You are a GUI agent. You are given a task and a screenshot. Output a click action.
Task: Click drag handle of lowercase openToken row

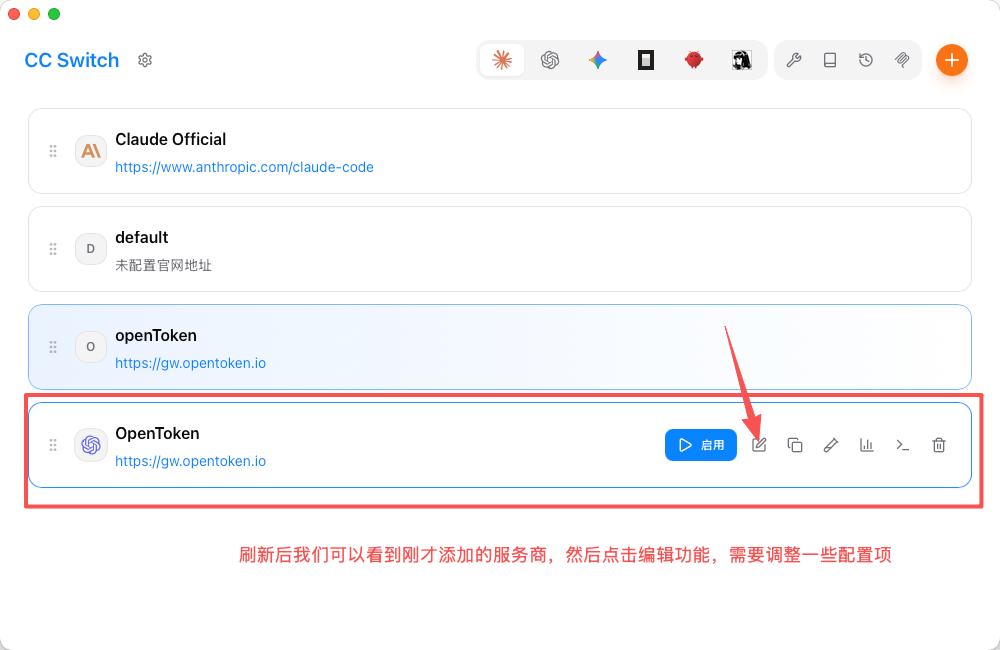pos(53,347)
